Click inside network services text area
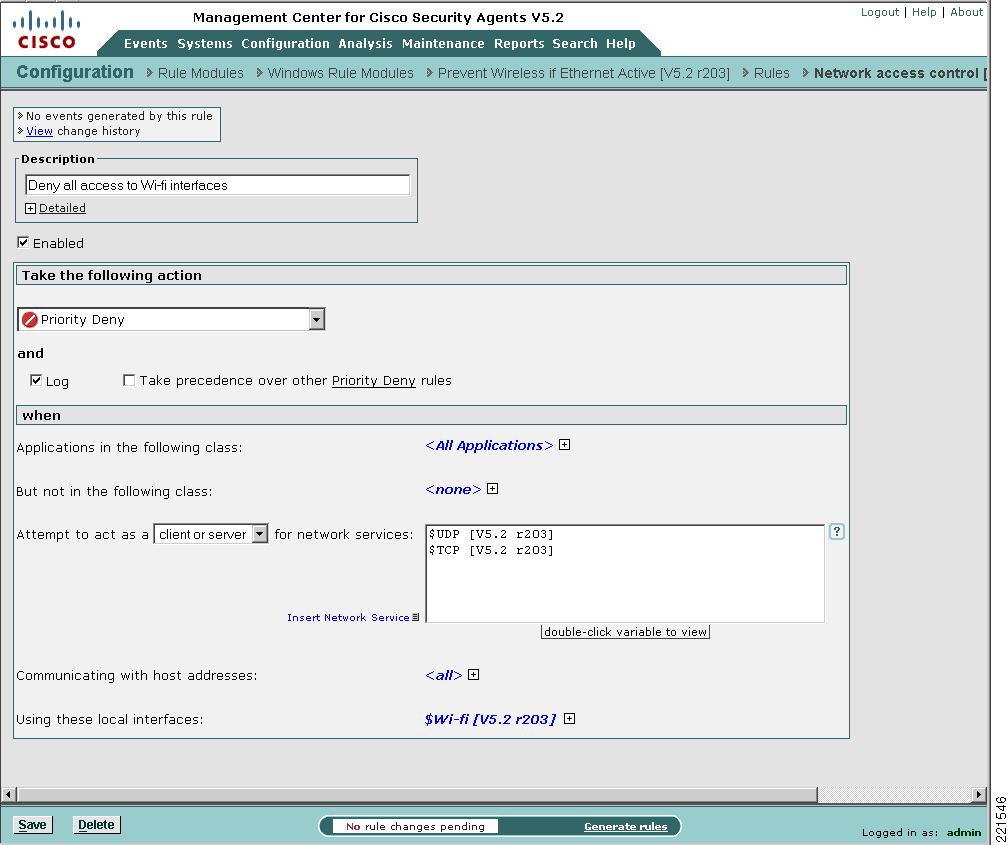Viewport: 1008px width, 845px height. click(x=625, y=574)
